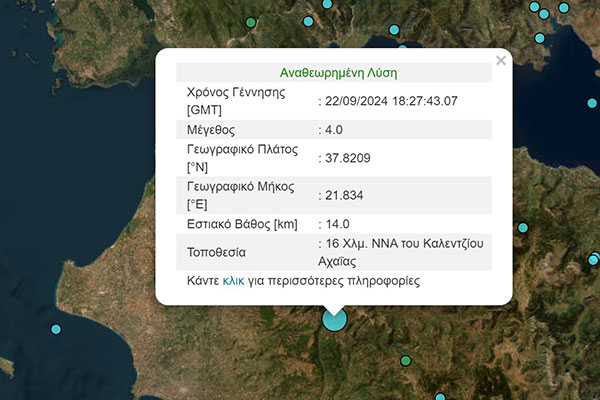Screen dimensions: 600x400
Task: Select the green marker southeast of the epicenter
Action: pos(406,360)
